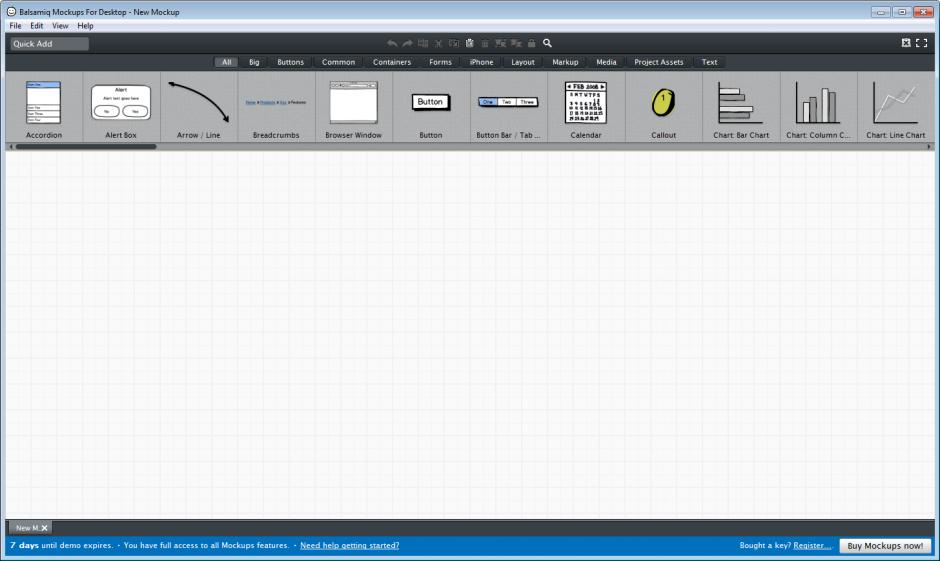Click the Buy Mockups now button
This screenshot has width=940, height=561.
885,545
